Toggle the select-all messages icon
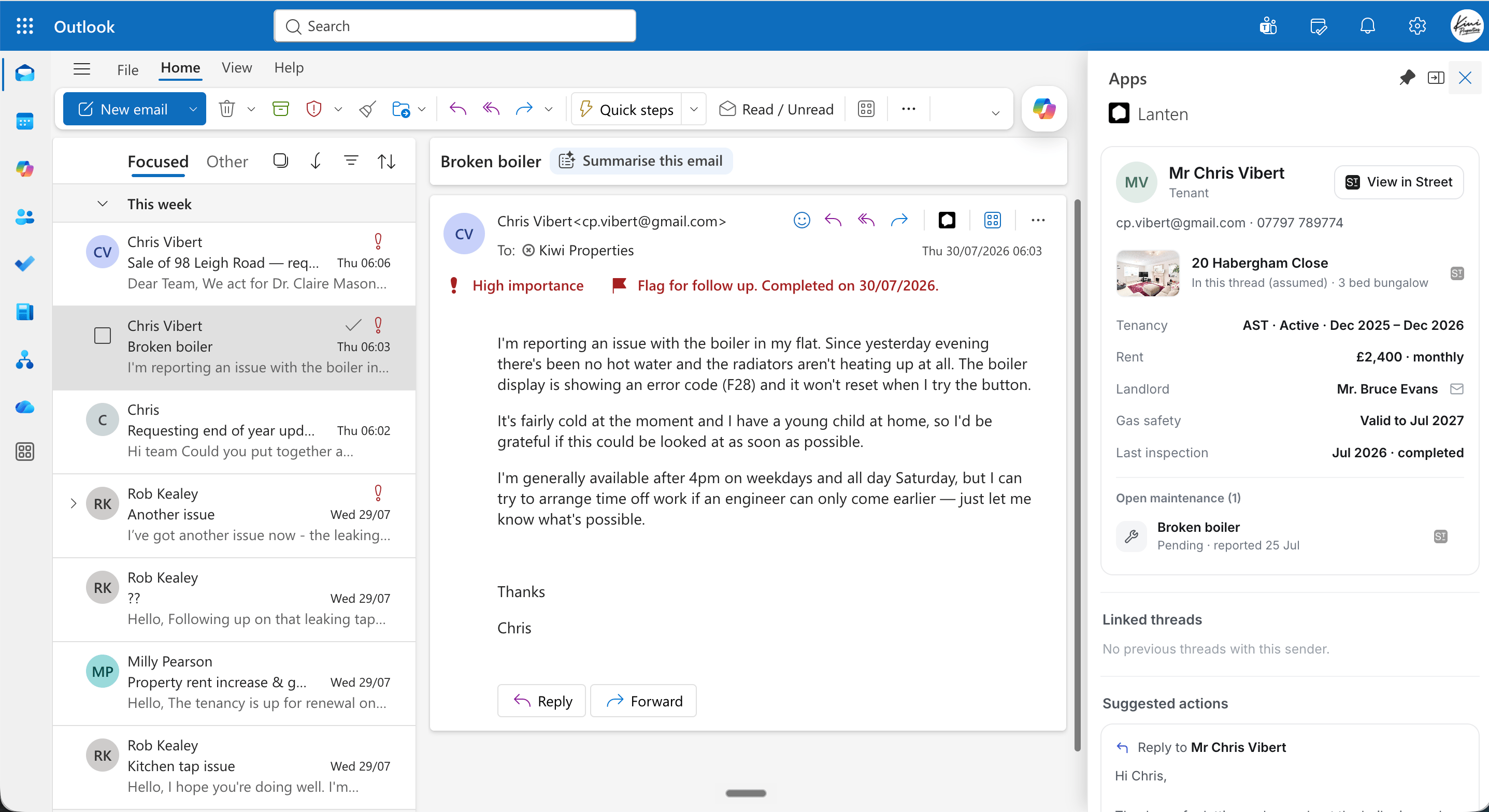This screenshot has width=1489, height=812. point(280,161)
